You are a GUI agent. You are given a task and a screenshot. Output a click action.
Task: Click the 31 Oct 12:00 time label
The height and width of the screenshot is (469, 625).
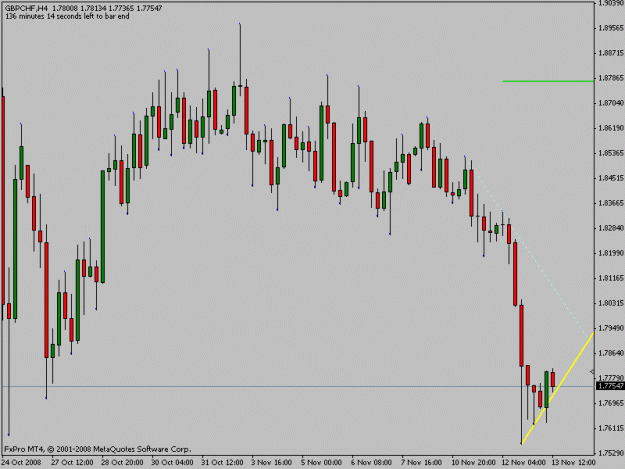click(222, 463)
